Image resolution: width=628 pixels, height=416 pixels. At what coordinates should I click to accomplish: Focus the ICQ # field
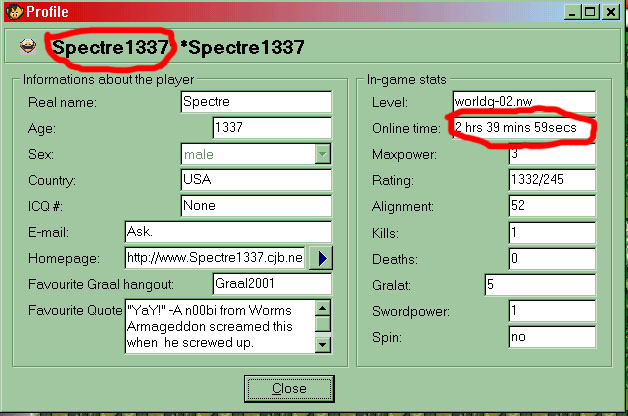255,206
